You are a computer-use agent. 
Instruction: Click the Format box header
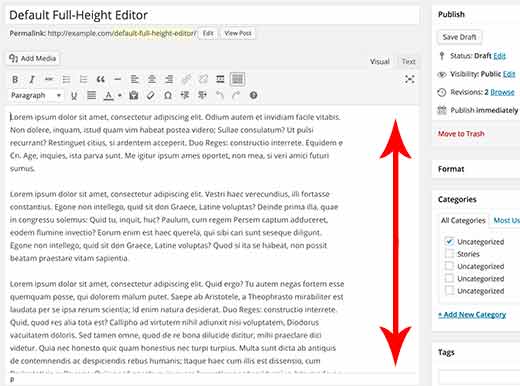(476, 169)
